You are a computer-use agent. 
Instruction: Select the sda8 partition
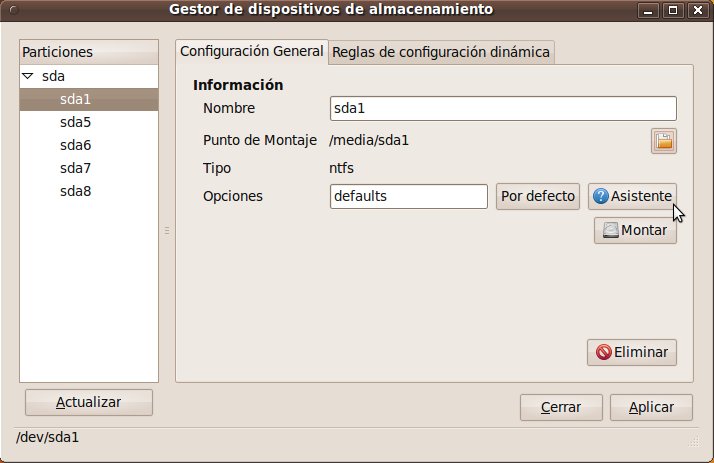89,191
